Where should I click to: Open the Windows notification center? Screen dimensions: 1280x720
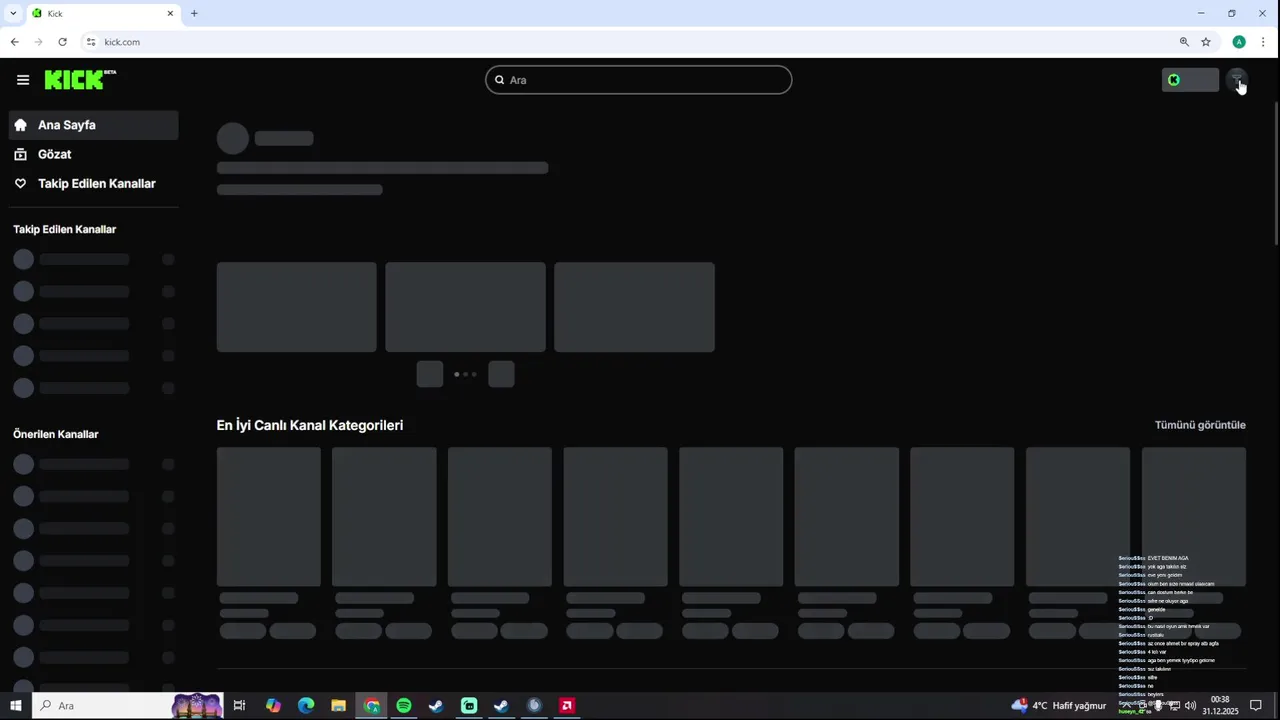[x=1256, y=706]
